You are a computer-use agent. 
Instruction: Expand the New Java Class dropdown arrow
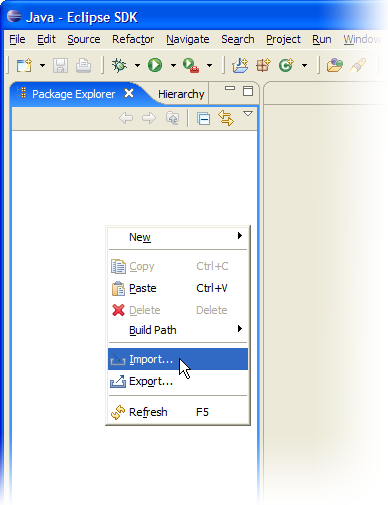pos(304,65)
